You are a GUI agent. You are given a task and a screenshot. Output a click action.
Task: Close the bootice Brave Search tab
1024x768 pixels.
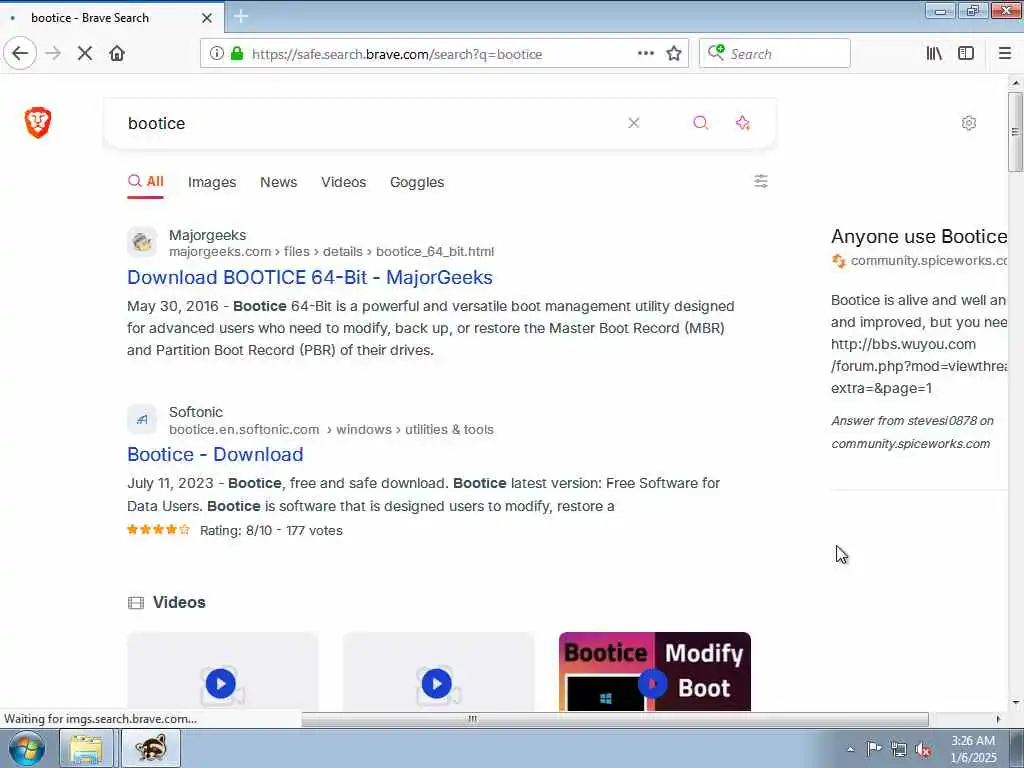pos(206,18)
